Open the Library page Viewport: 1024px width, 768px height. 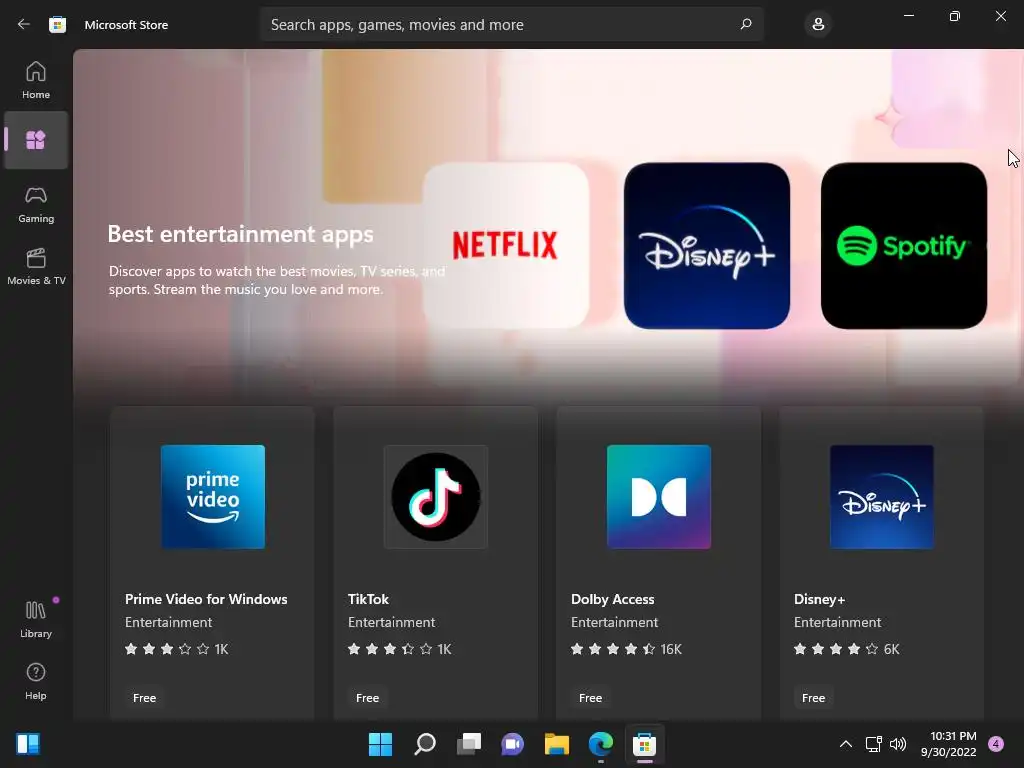(36, 619)
